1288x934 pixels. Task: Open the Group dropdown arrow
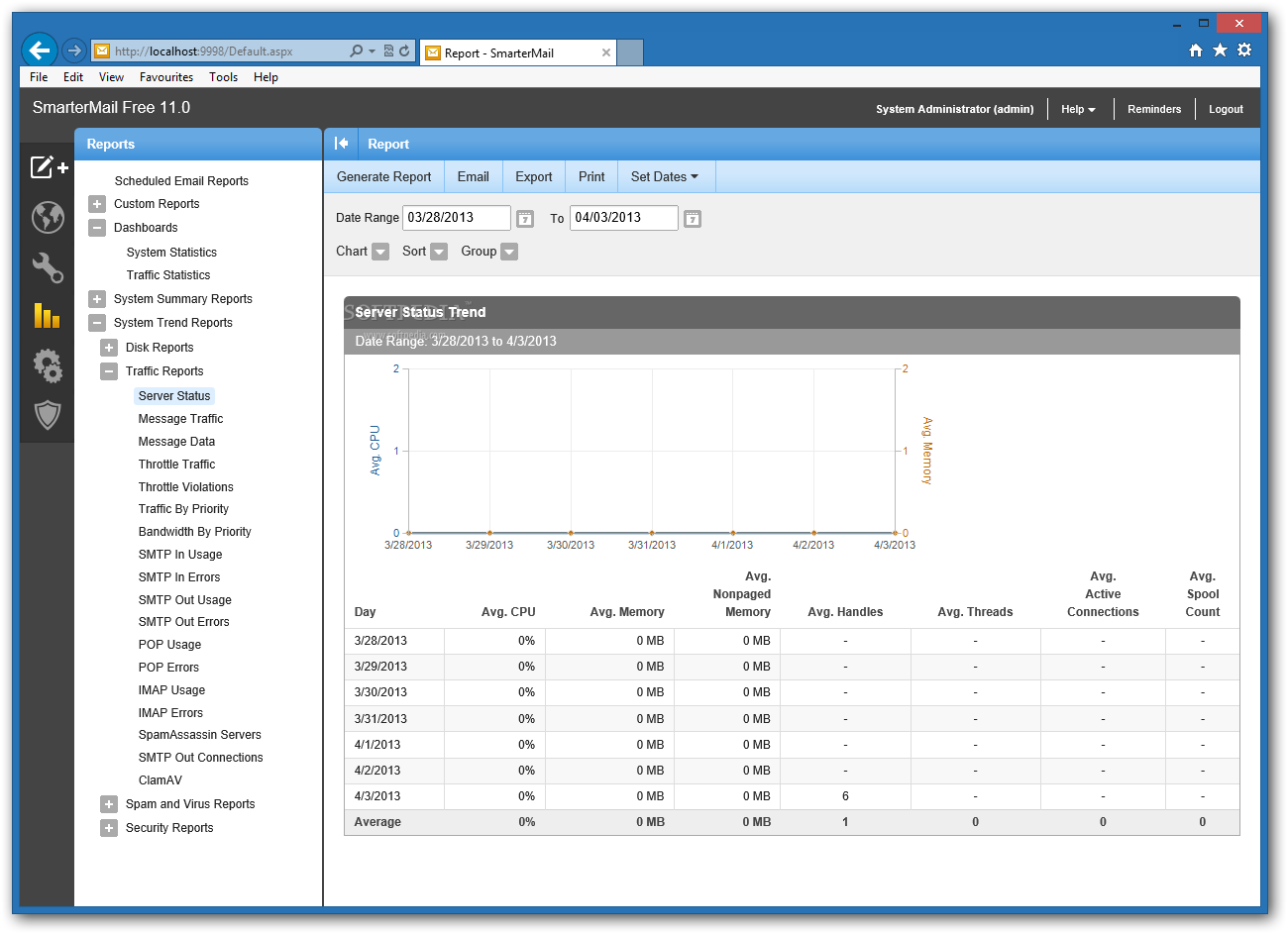[509, 252]
